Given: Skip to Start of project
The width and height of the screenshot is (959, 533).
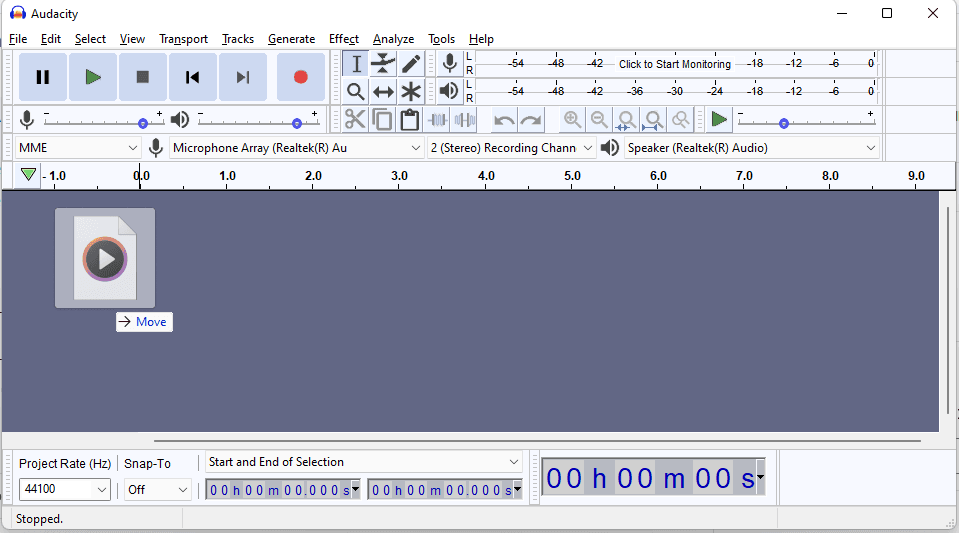Looking at the screenshot, I should click(193, 77).
